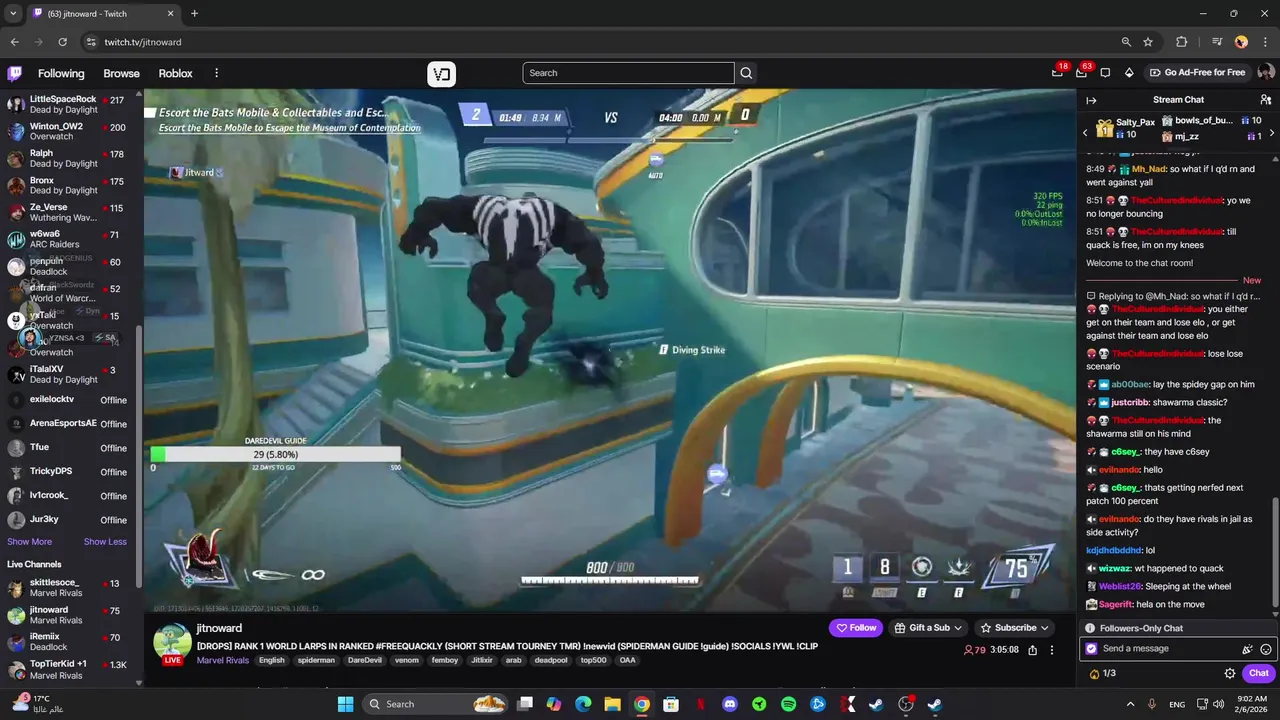Image resolution: width=1280 pixels, height=720 pixels.
Task: Open the three-dot more menu beside Roblox
Action: tap(216, 73)
